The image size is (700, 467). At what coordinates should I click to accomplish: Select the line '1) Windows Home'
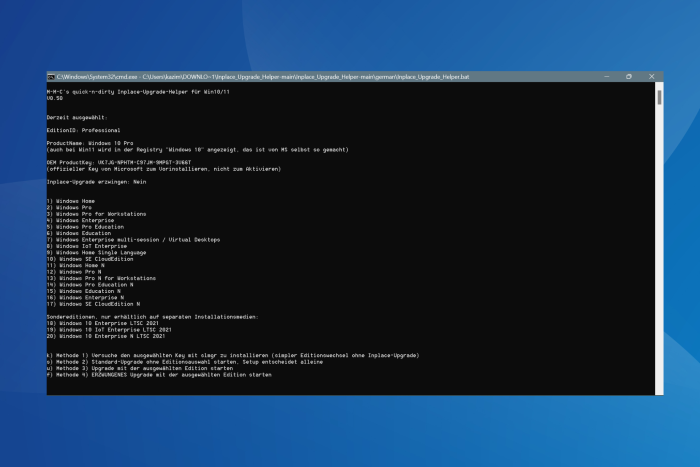click(x=71, y=201)
